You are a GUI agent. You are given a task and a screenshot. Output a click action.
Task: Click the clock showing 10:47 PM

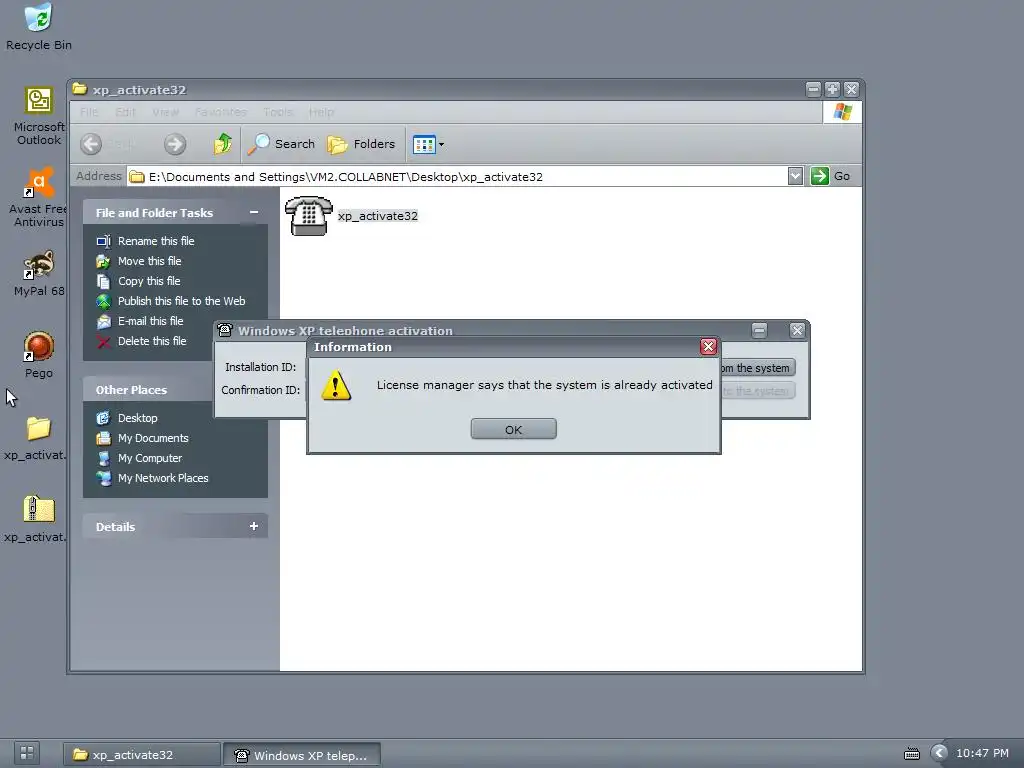point(982,753)
